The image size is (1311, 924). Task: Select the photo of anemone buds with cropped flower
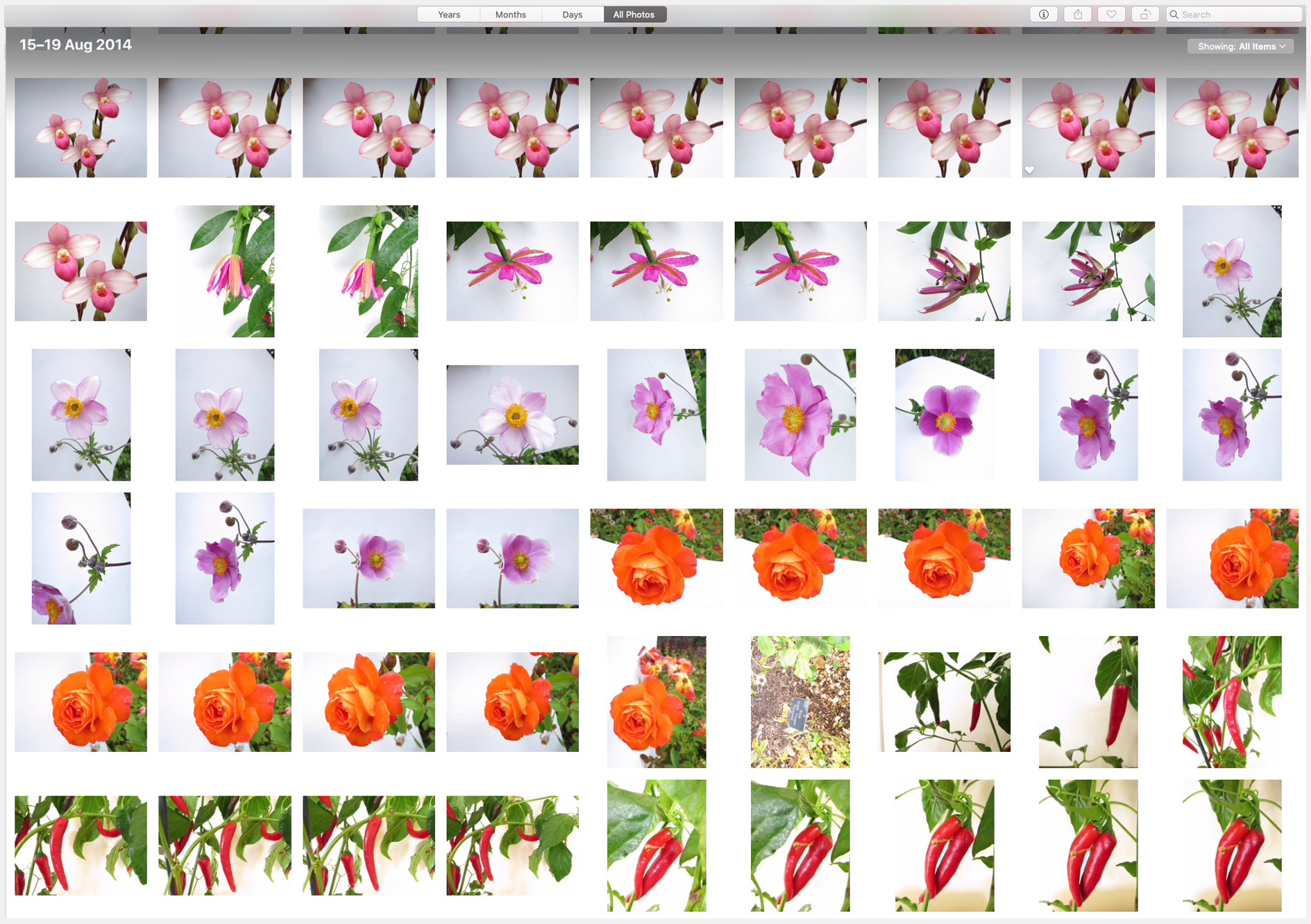(81, 558)
